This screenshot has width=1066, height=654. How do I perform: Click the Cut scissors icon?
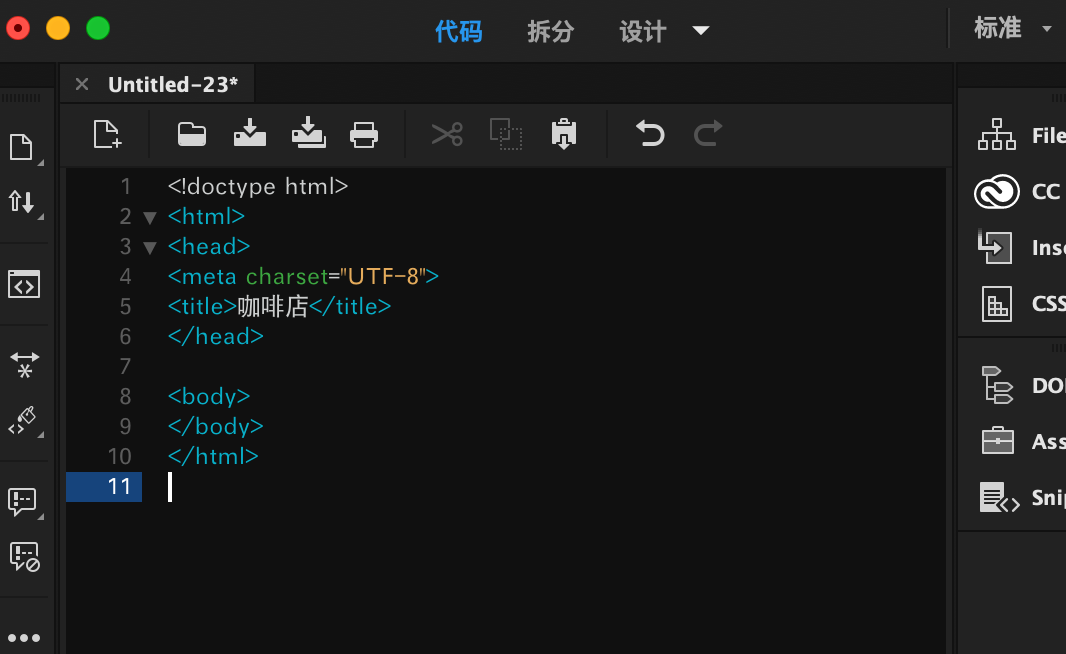pos(447,134)
